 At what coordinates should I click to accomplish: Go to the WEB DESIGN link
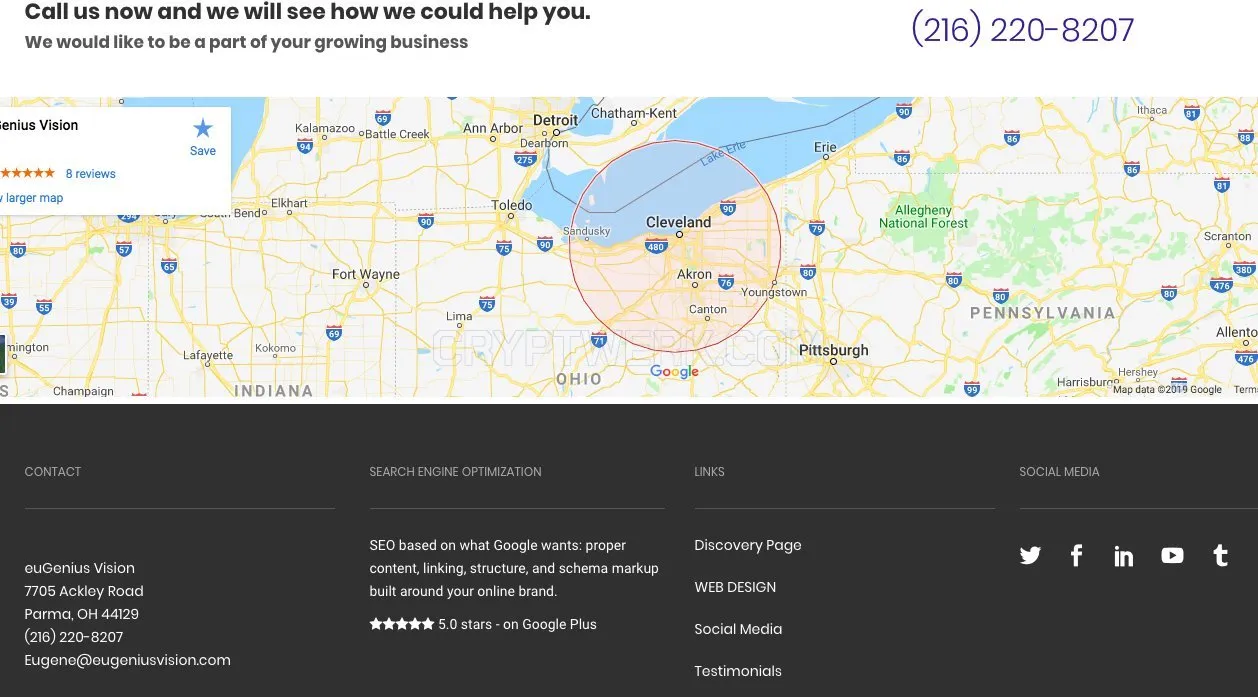point(735,587)
